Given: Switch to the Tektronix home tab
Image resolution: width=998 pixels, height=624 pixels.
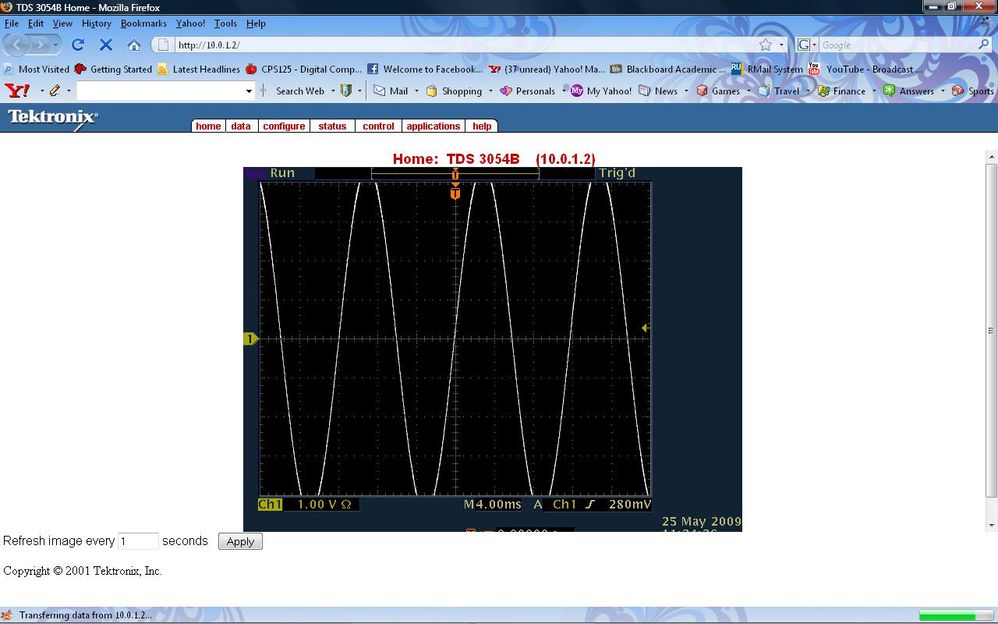Looking at the screenshot, I should tap(208, 126).
